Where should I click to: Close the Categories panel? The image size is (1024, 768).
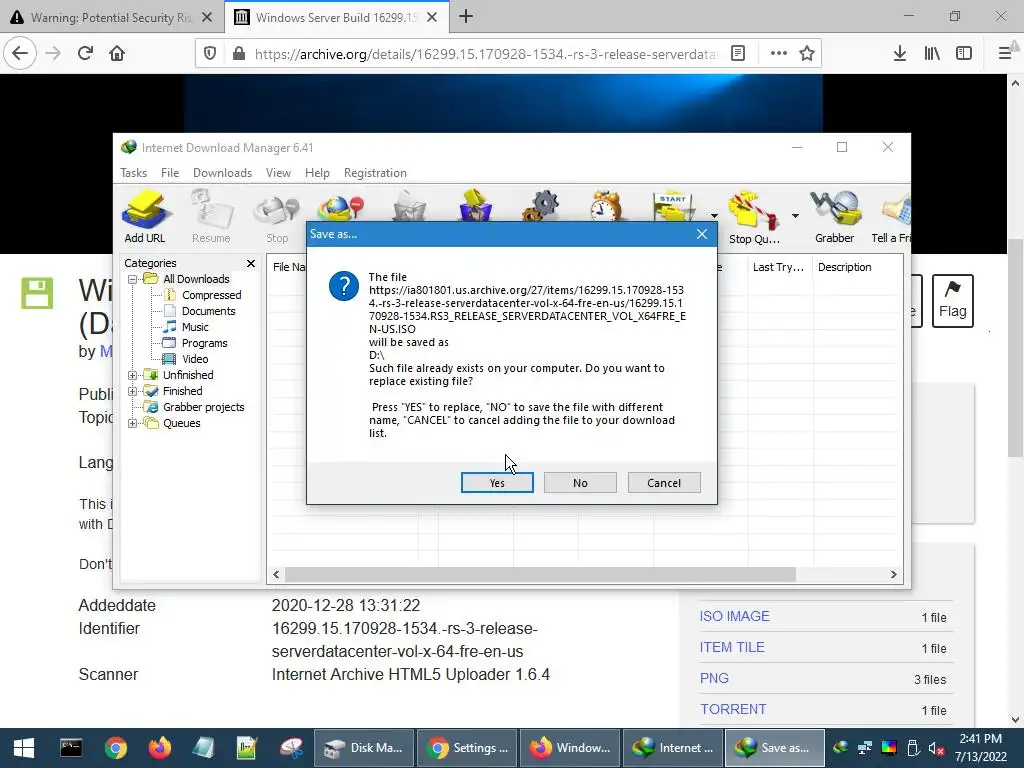251,263
